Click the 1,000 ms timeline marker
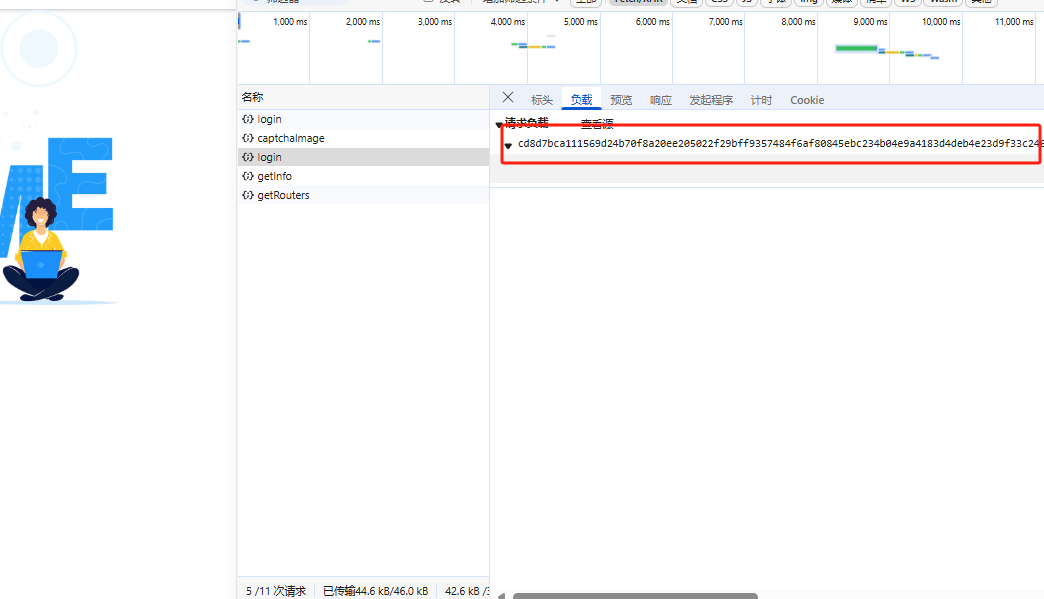Viewport: 1044px width, 599px height. 290,22
